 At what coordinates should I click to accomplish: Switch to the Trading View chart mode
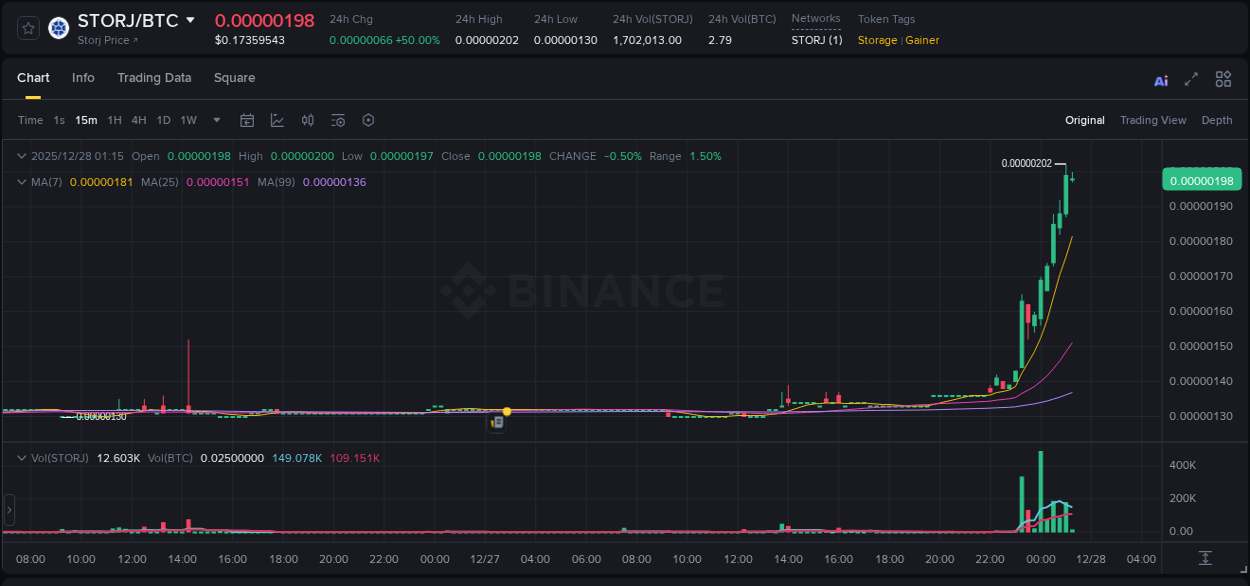click(x=1153, y=120)
